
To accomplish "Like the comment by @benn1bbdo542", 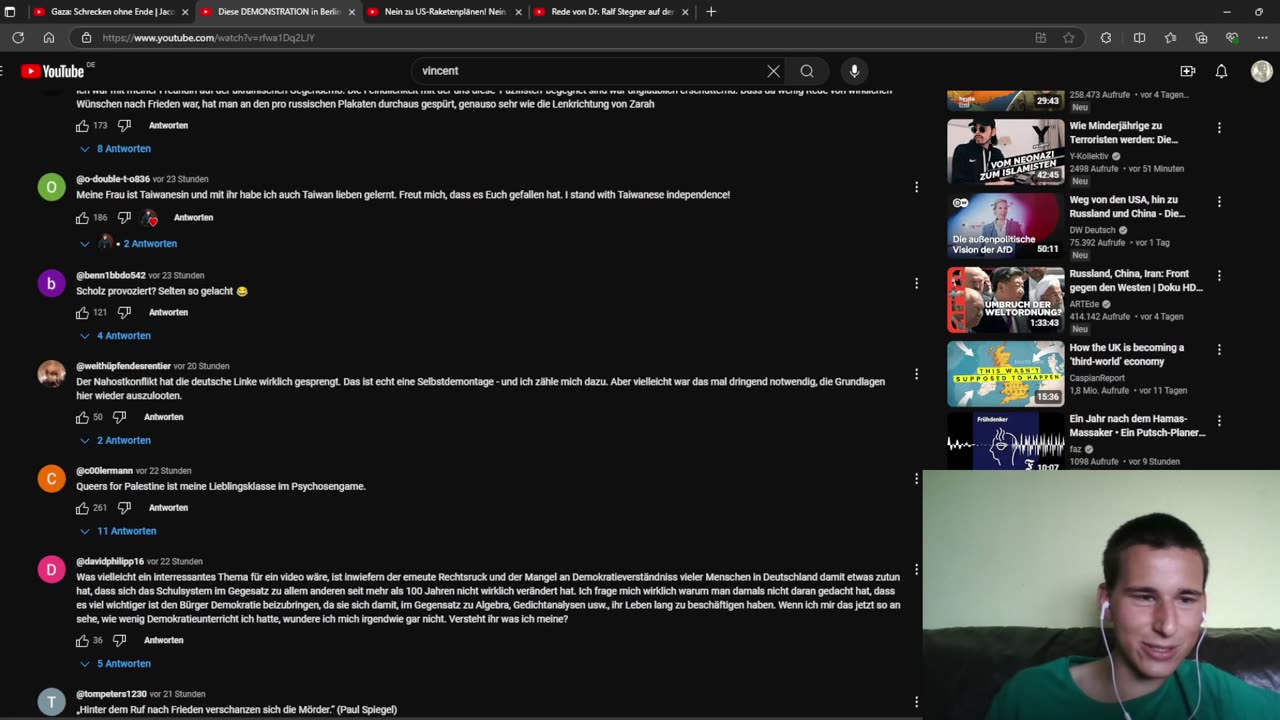I will point(82,313).
